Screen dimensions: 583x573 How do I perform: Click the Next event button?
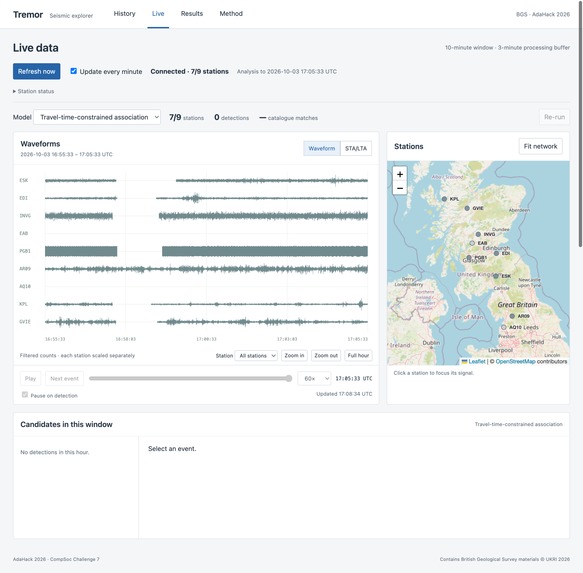64,379
